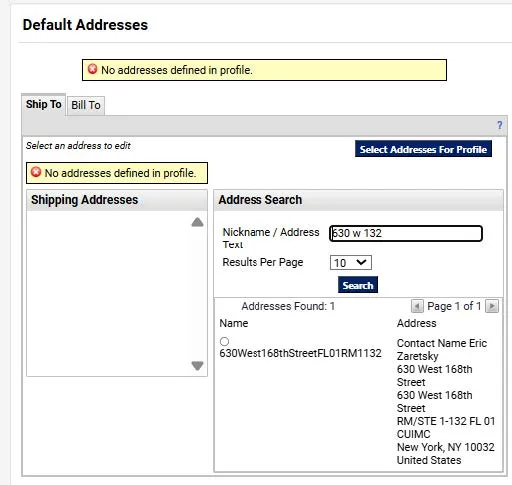Click the Results Per Page label
The width and height of the screenshot is (512, 485).
(x=263, y=262)
